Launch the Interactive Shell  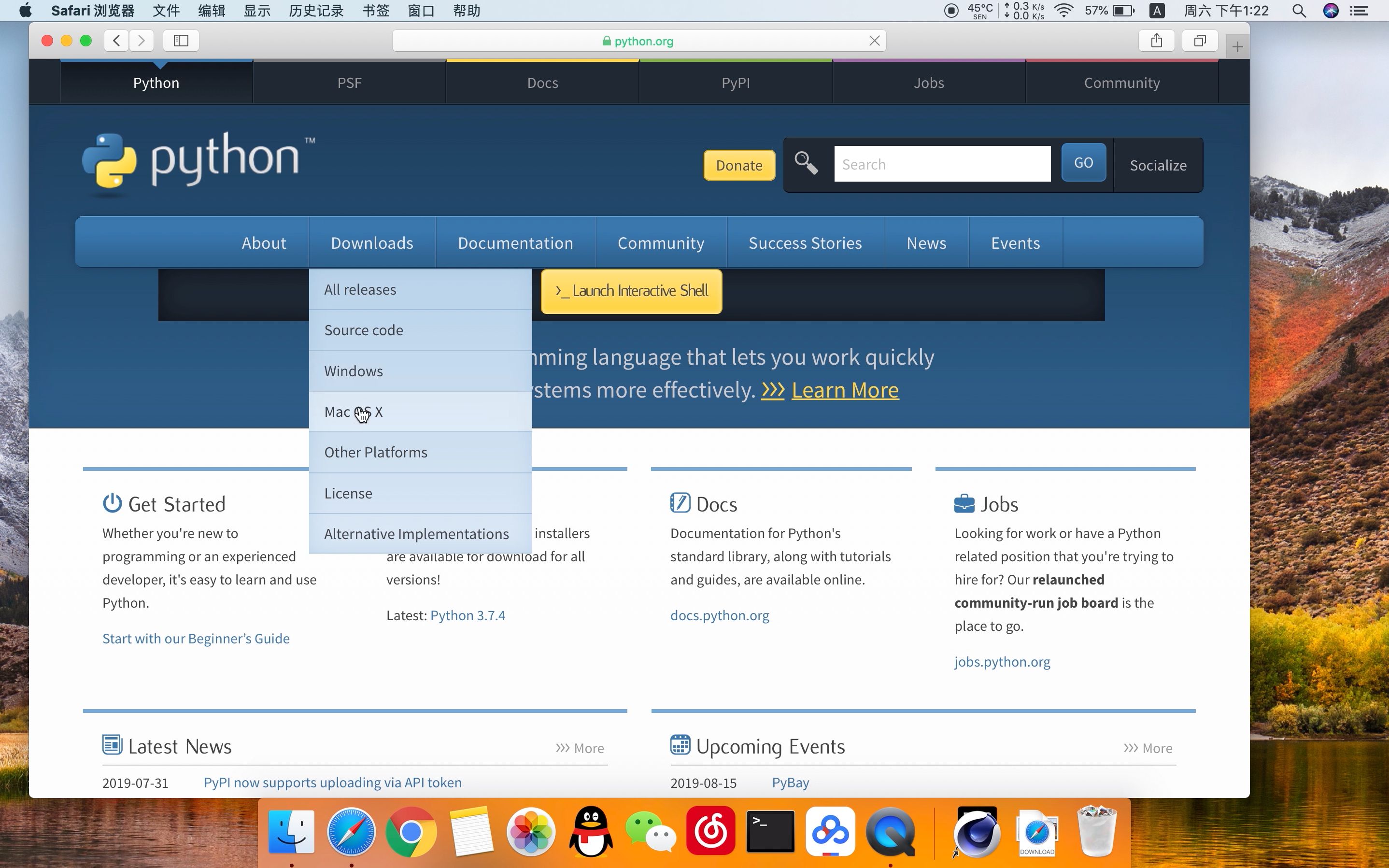coord(631,291)
